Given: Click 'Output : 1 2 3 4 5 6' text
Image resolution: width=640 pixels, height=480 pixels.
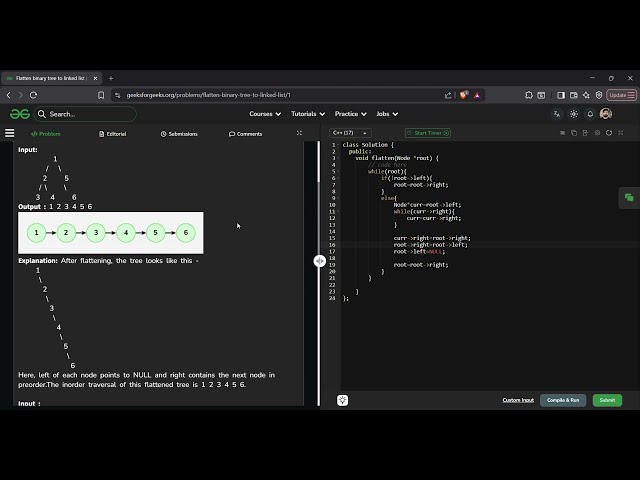Looking at the screenshot, I should 55,207.
